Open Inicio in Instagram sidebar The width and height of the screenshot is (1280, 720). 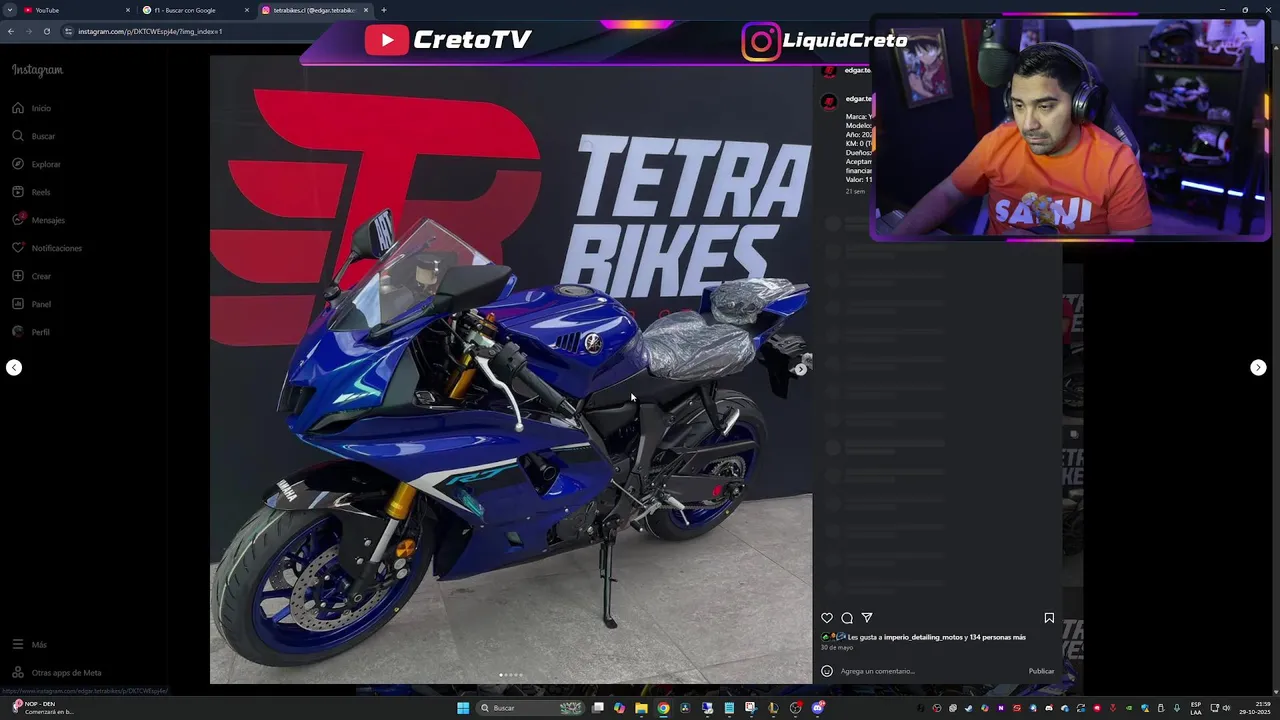click(31, 108)
